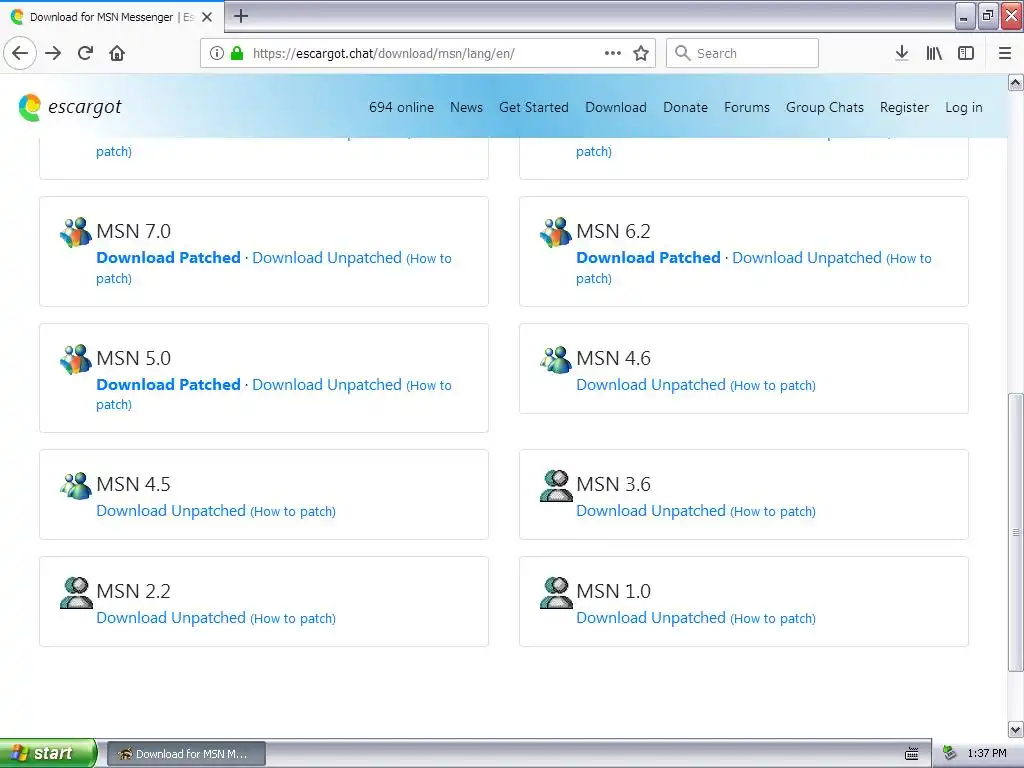This screenshot has width=1024, height=768.
Task: Download Unpatched MSN 5.0
Action: click(327, 384)
